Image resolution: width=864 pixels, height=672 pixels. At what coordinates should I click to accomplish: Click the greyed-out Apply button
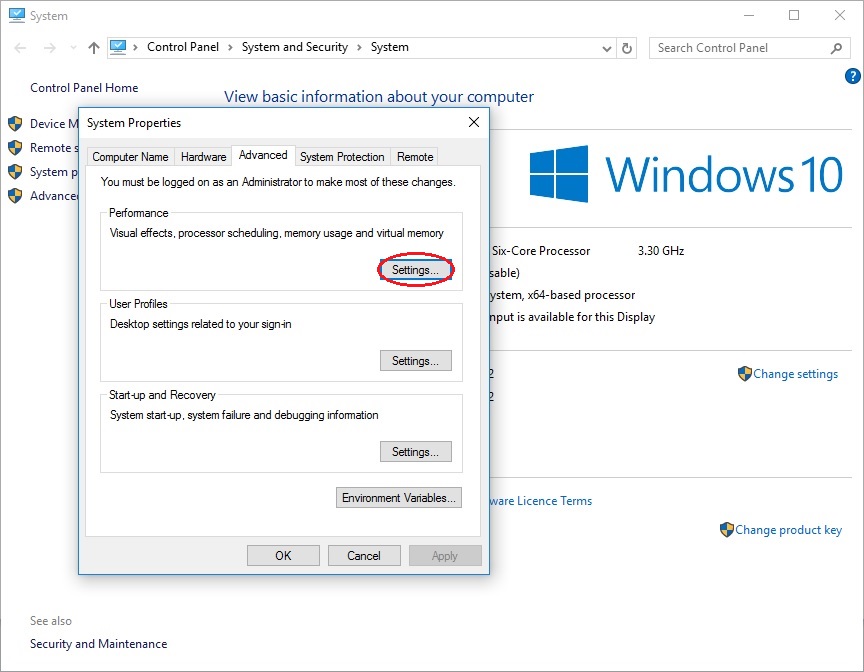coord(445,556)
